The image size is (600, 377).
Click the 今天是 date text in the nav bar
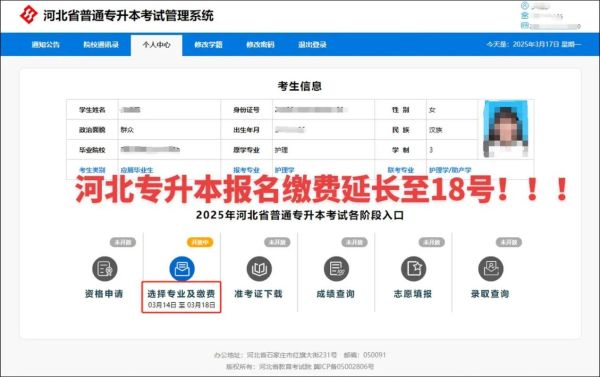pyautogui.click(x=534, y=44)
